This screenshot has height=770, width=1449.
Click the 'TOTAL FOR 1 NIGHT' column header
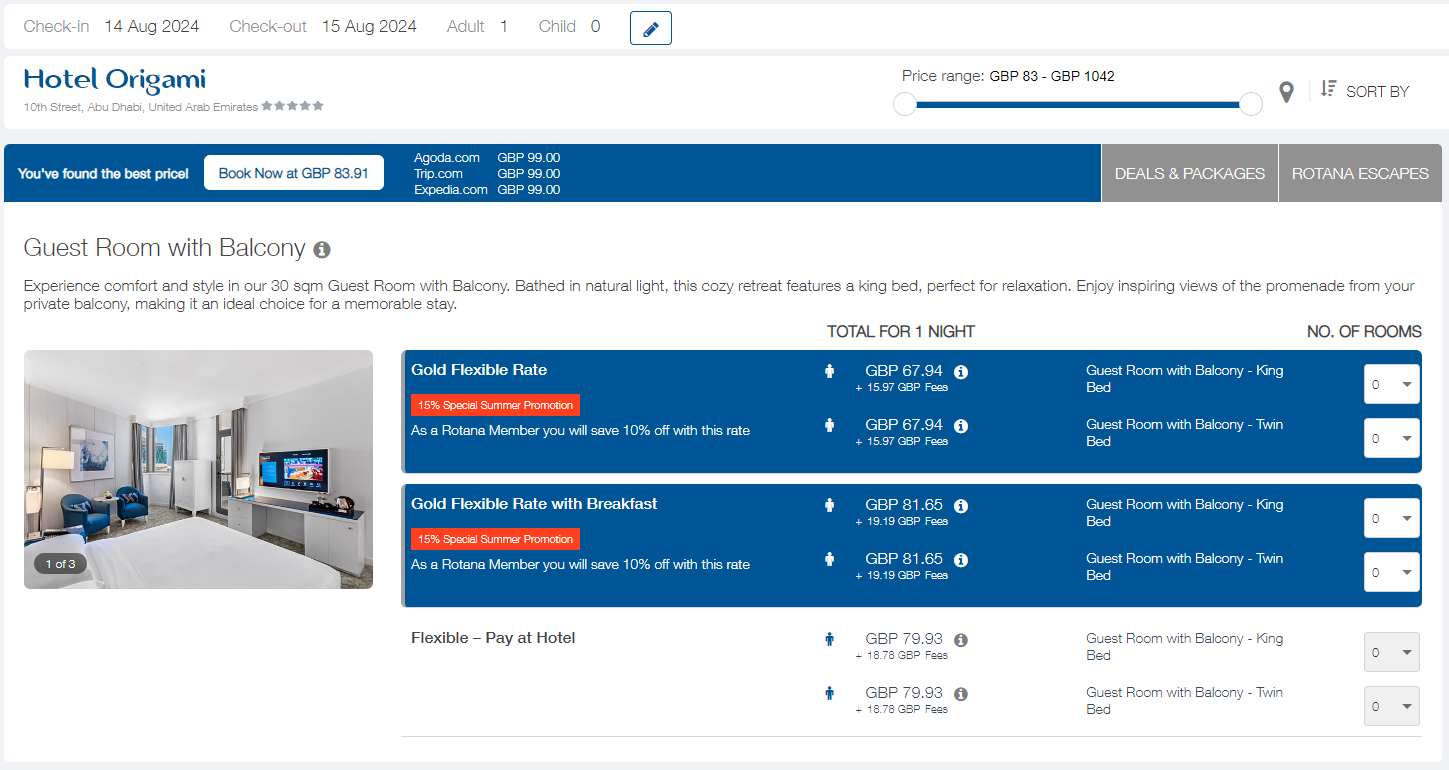click(x=901, y=332)
